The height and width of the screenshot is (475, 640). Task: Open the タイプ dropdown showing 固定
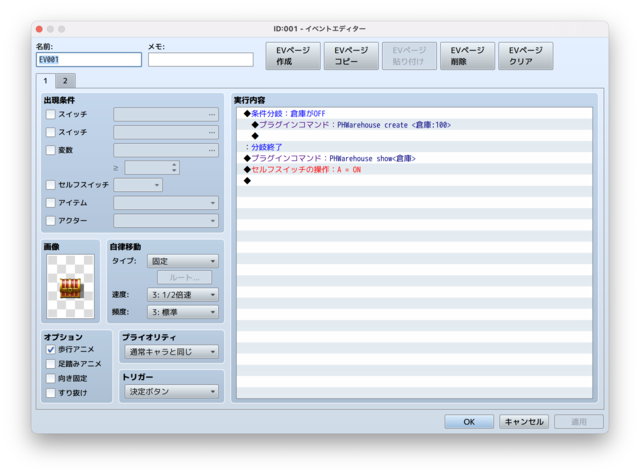(x=183, y=261)
